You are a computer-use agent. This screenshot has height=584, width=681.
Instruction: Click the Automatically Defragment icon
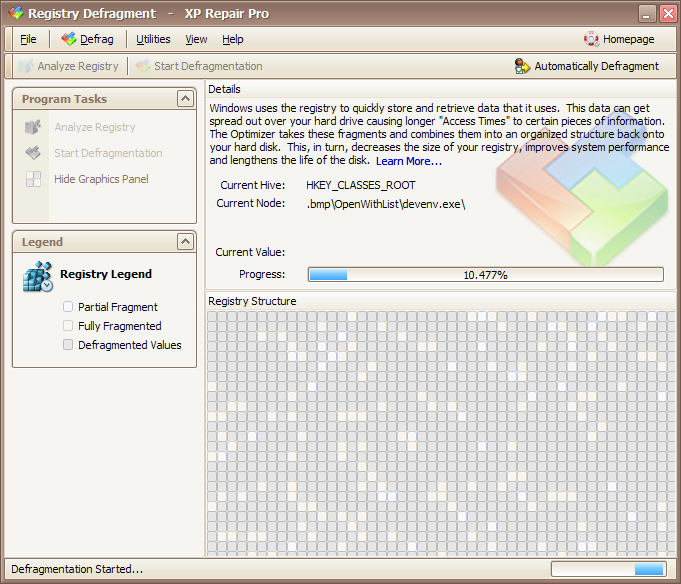(522, 66)
